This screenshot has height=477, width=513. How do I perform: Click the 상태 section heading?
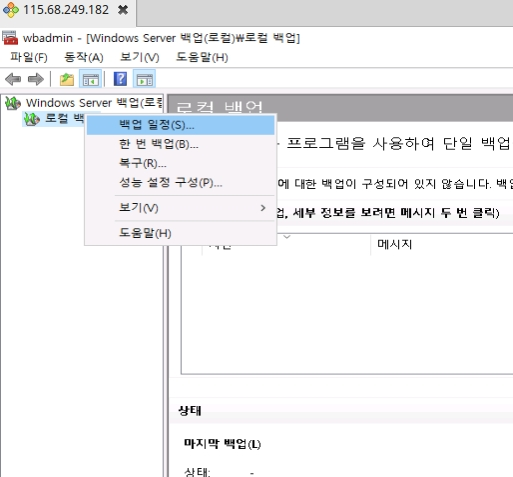click(190, 410)
